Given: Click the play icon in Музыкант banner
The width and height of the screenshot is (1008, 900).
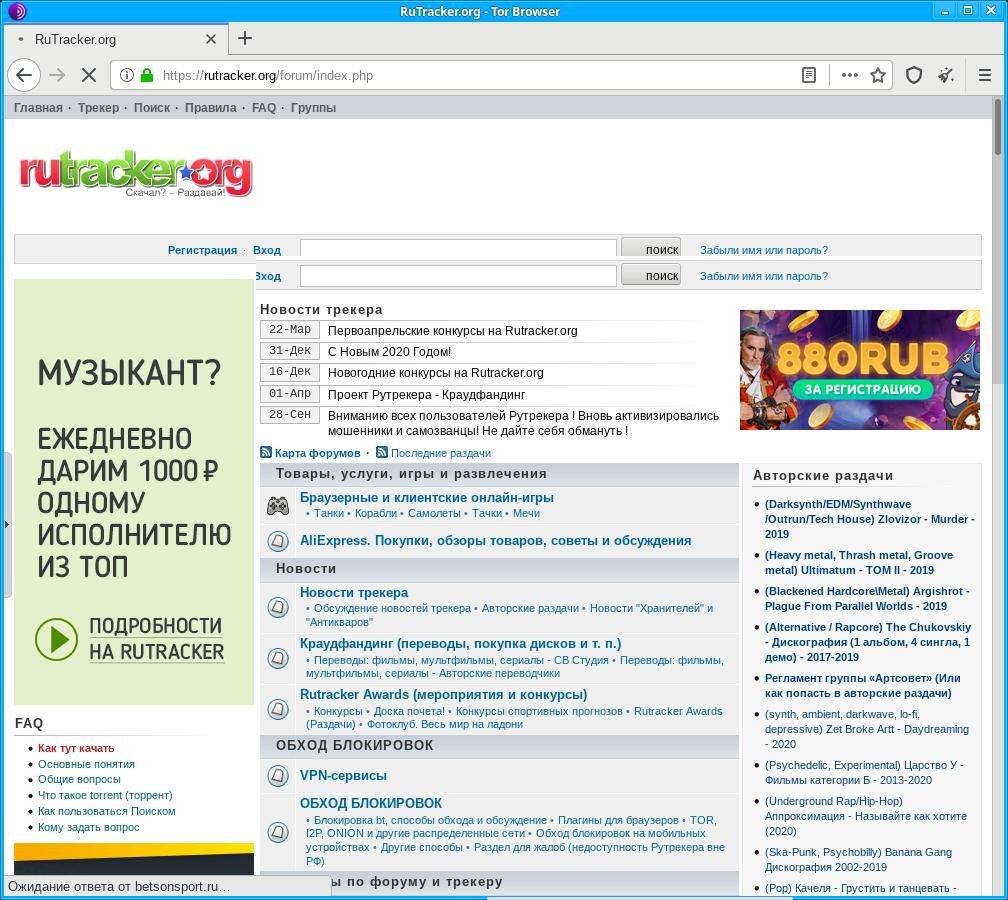Looking at the screenshot, I should [x=56, y=639].
